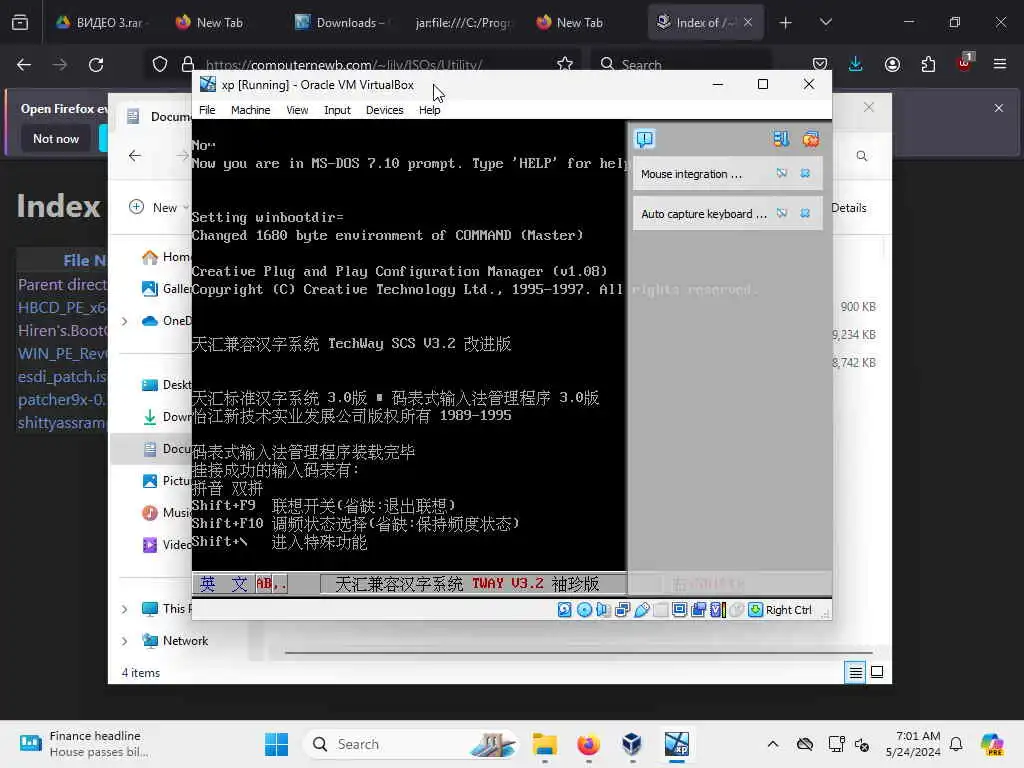Viewport: 1024px width, 768px height.
Task: Expand the This PC tree item
Action: (x=124, y=609)
